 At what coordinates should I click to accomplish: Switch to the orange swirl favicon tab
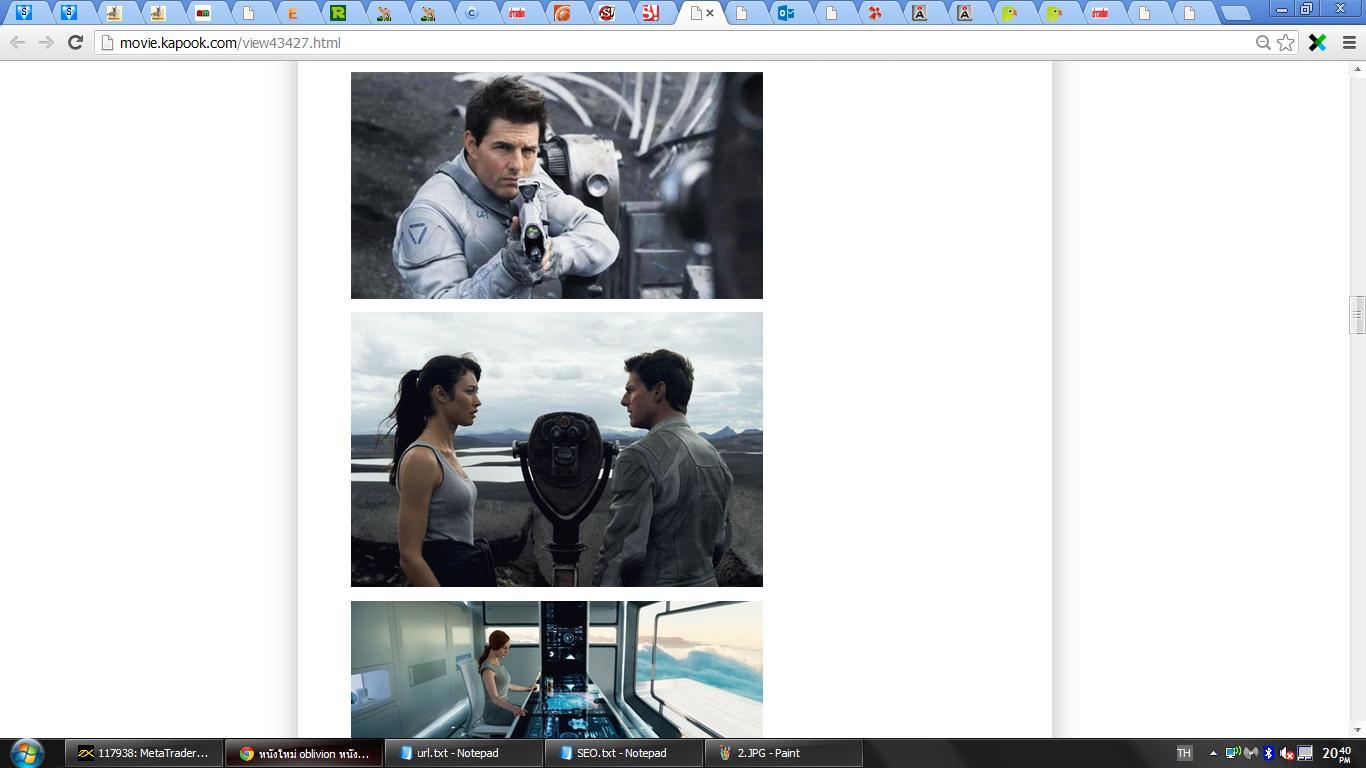point(562,13)
